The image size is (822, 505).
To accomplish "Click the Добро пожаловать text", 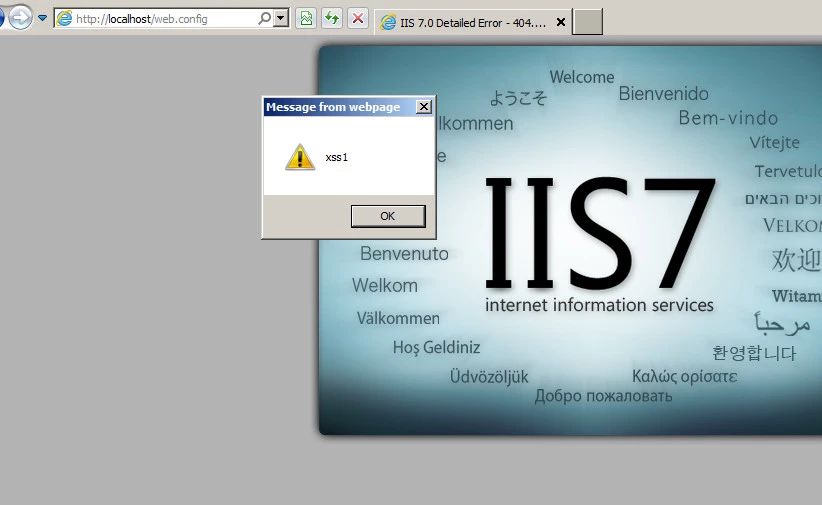I will (x=603, y=396).
